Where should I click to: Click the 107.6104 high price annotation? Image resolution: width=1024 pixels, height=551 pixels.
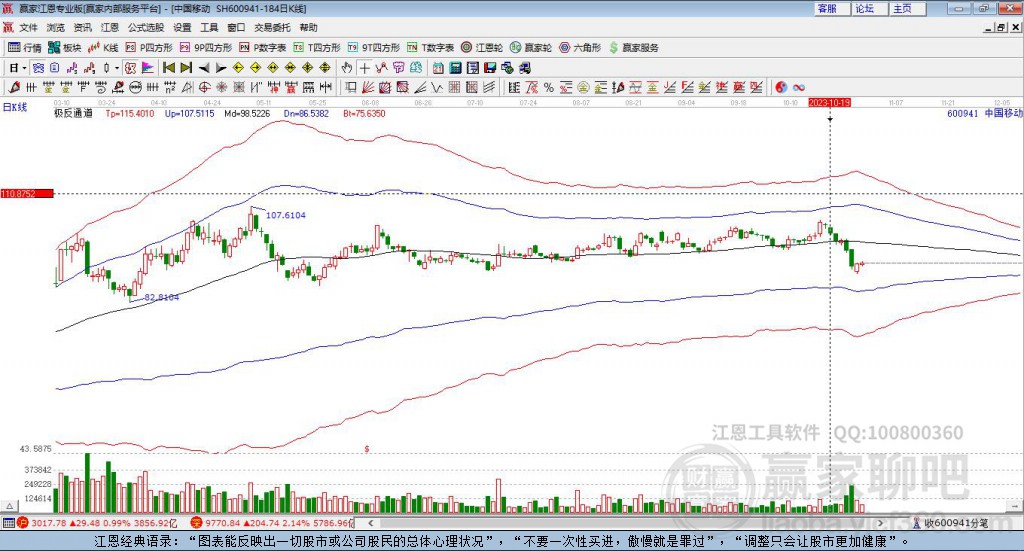[x=286, y=215]
